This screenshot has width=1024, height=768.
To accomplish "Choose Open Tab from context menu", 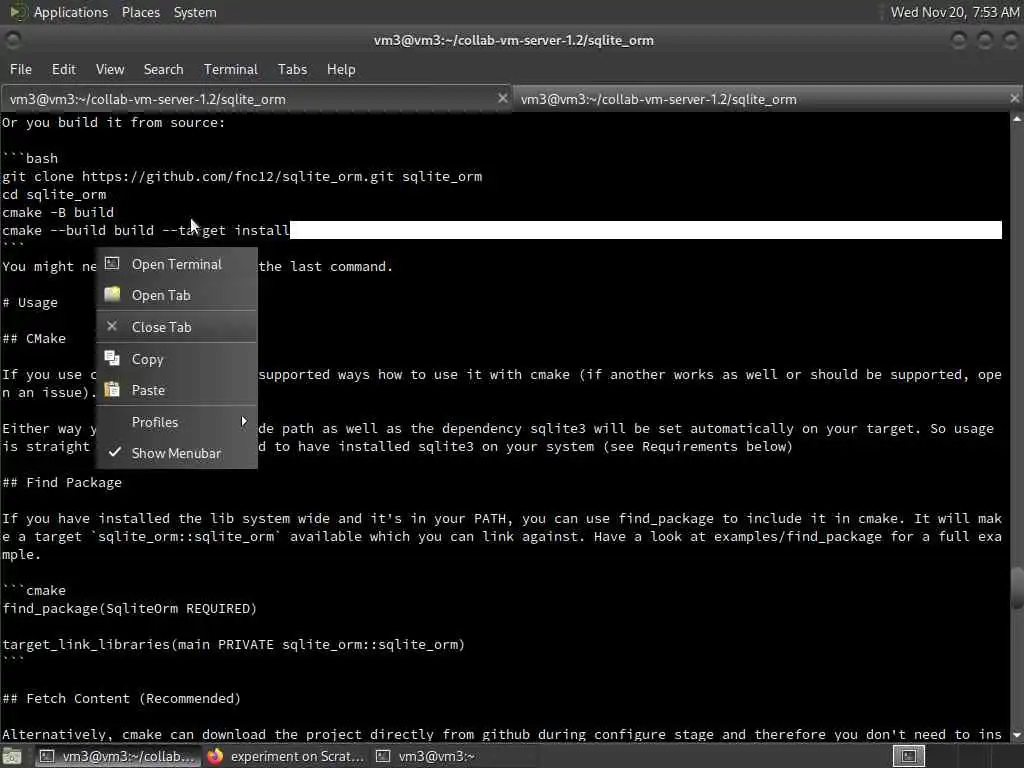I will [x=176, y=295].
